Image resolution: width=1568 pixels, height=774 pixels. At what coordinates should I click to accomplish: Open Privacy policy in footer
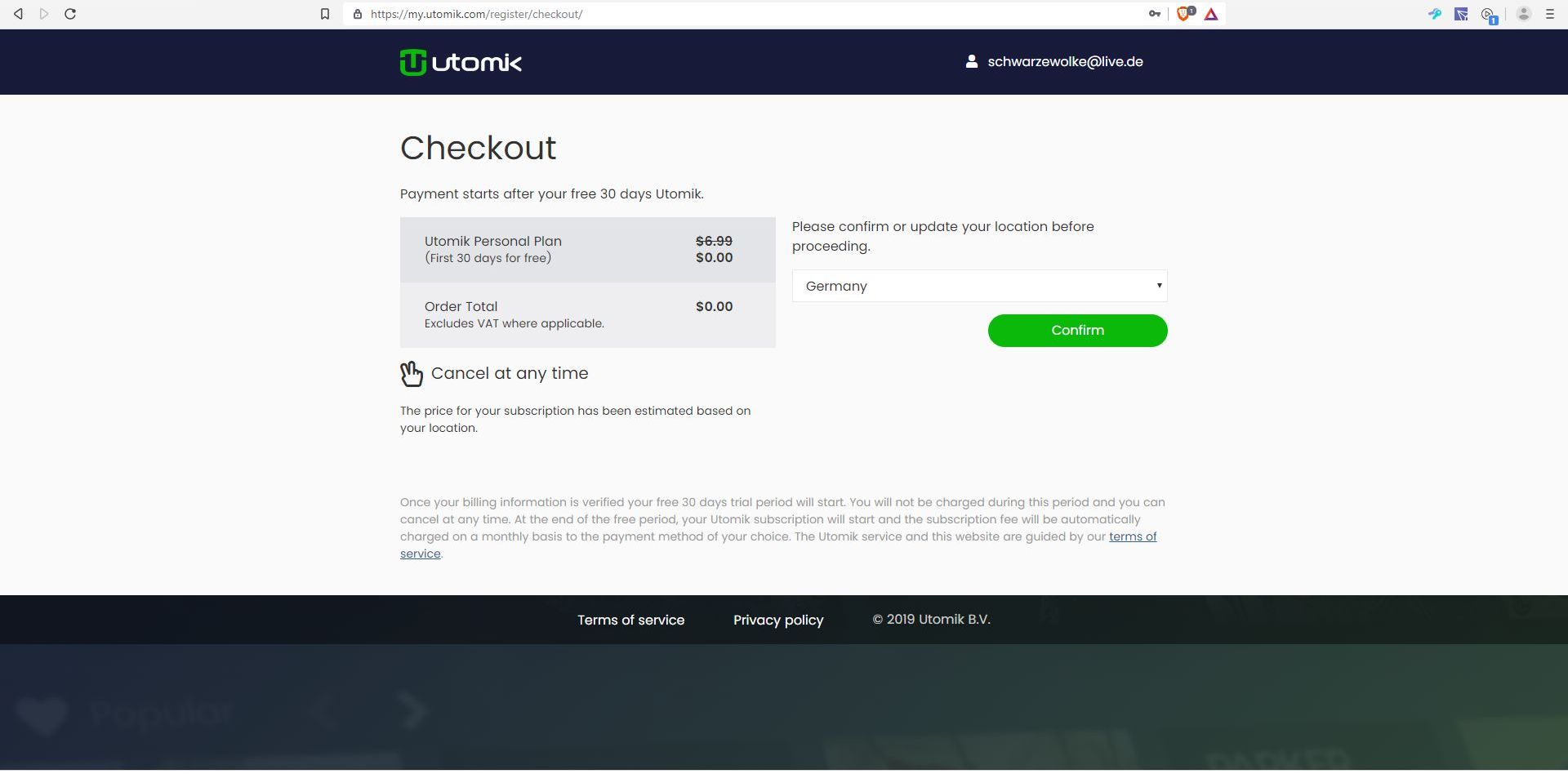coord(778,620)
